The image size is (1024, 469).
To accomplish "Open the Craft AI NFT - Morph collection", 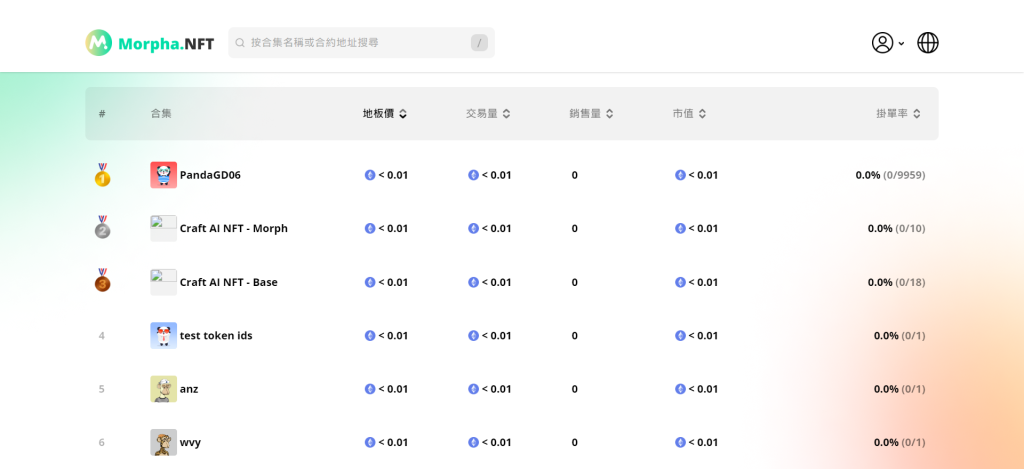I will pyautogui.click(x=233, y=228).
